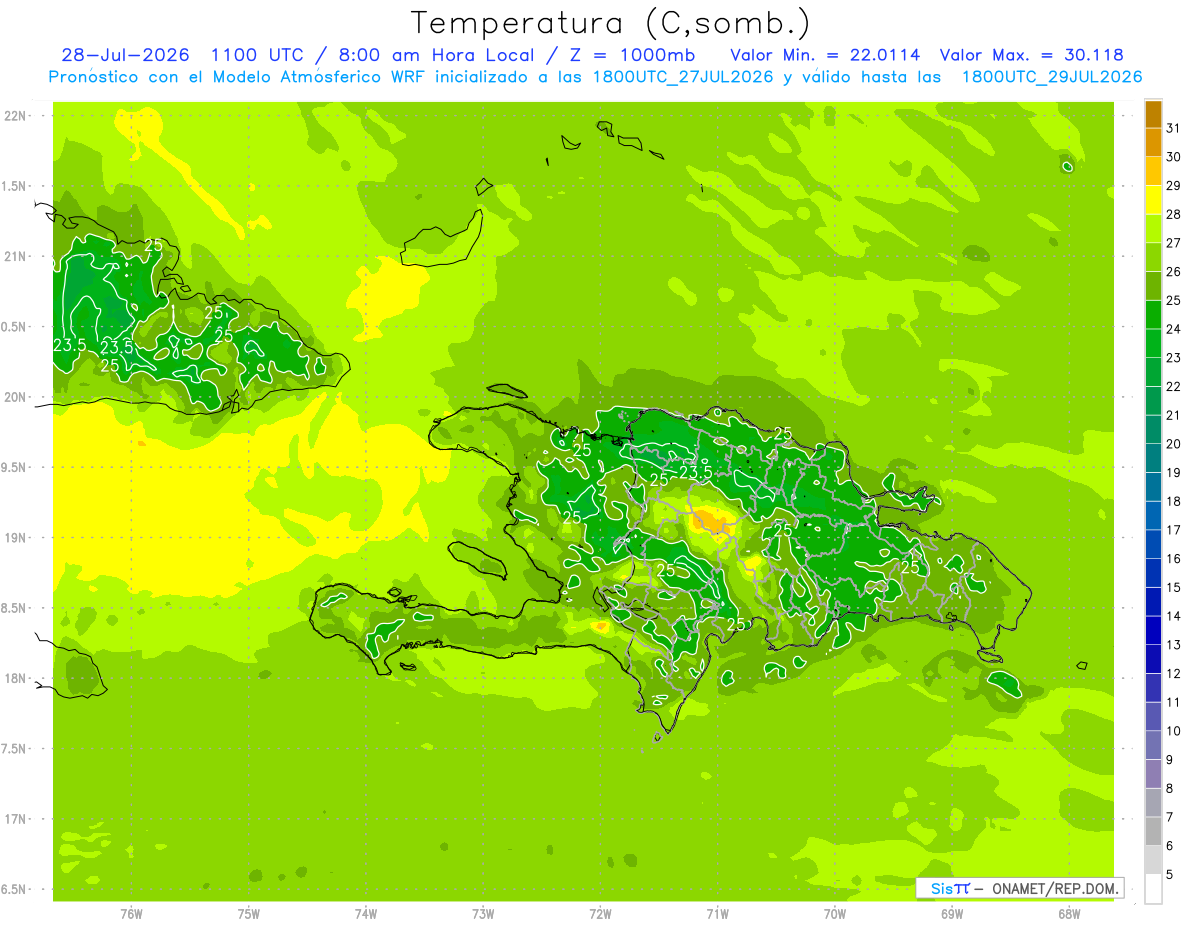Click the 28-Jul-2026 date text
This screenshot has width=1200, height=927.
[125, 55]
